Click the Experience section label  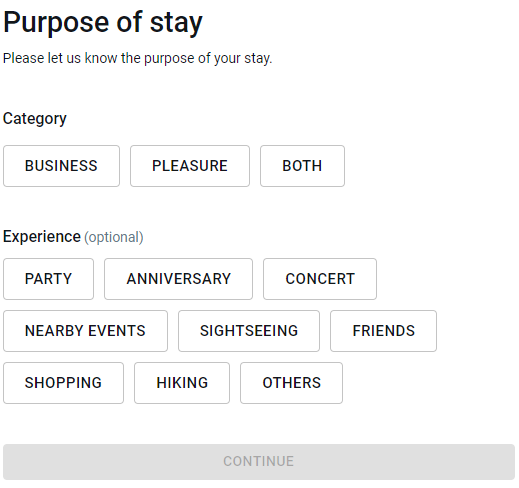tap(42, 237)
